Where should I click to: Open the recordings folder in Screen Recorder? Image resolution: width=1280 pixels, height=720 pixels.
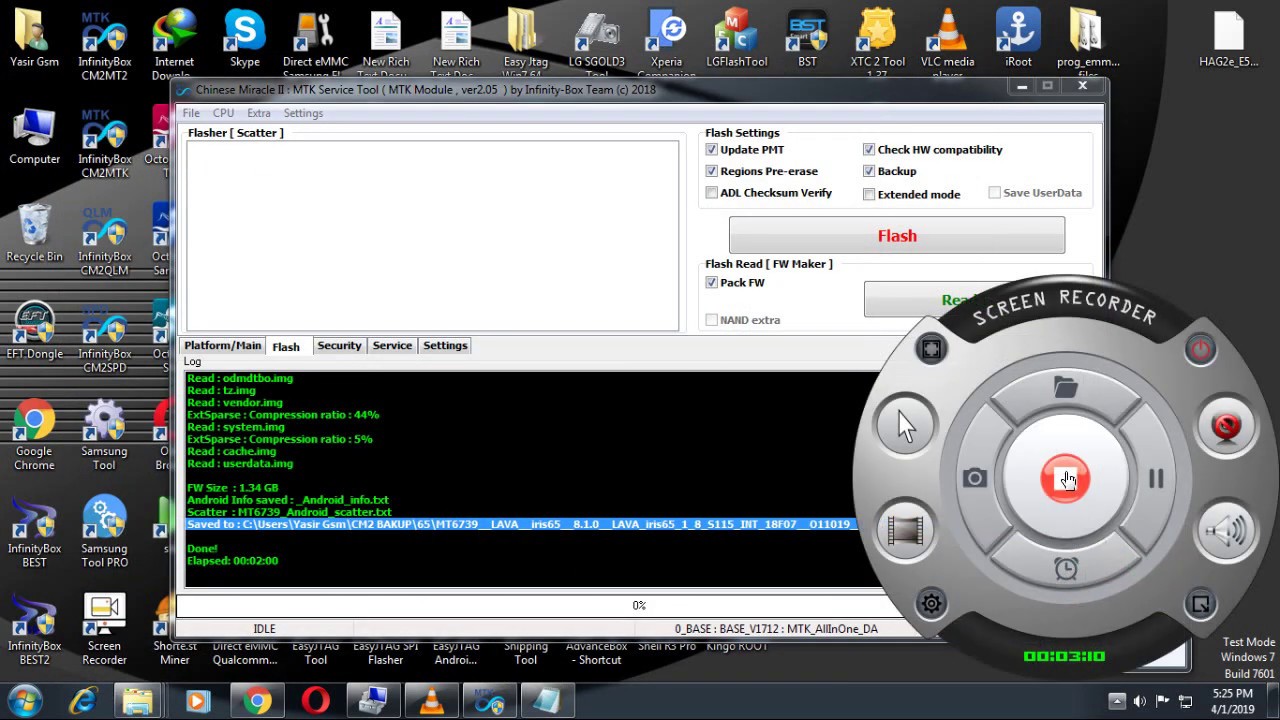pyautogui.click(x=1065, y=387)
